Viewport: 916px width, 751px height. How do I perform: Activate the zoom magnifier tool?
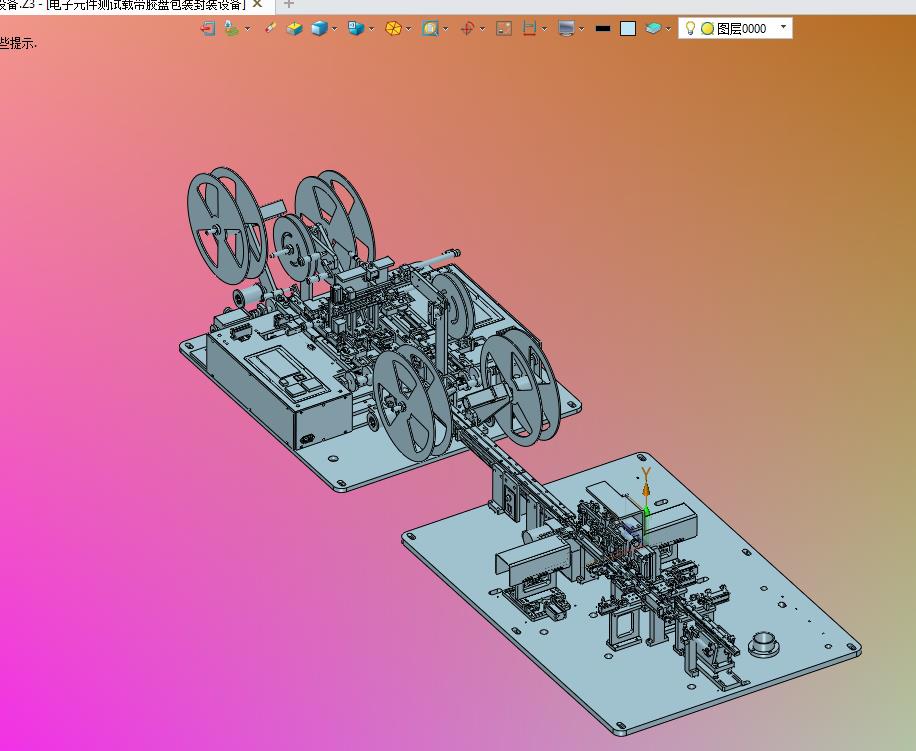tap(430, 28)
